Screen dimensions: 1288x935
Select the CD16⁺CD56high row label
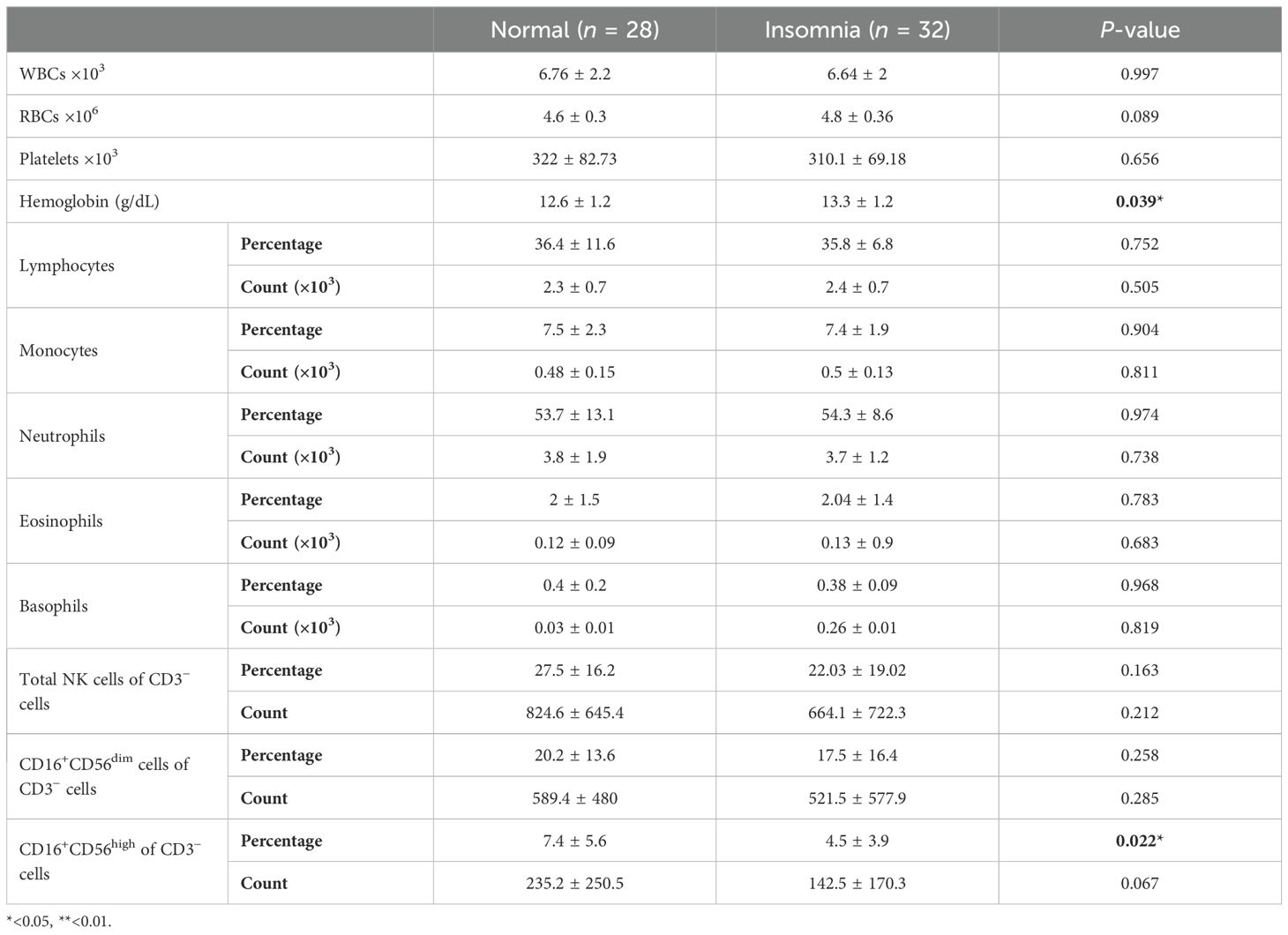(109, 861)
